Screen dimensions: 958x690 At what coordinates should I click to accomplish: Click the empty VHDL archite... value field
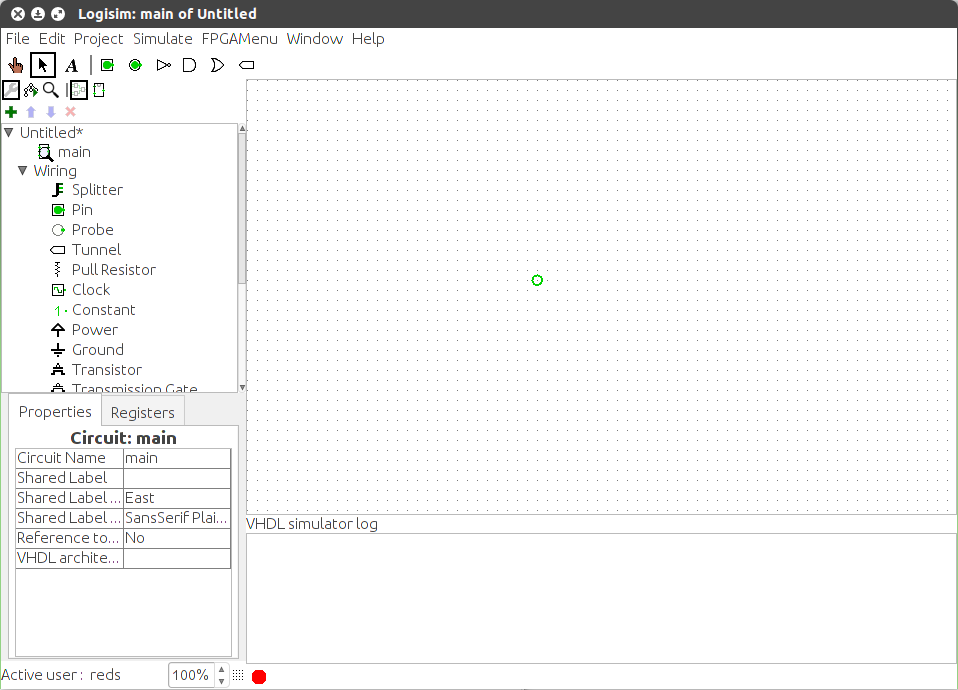(x=177, y=558)
